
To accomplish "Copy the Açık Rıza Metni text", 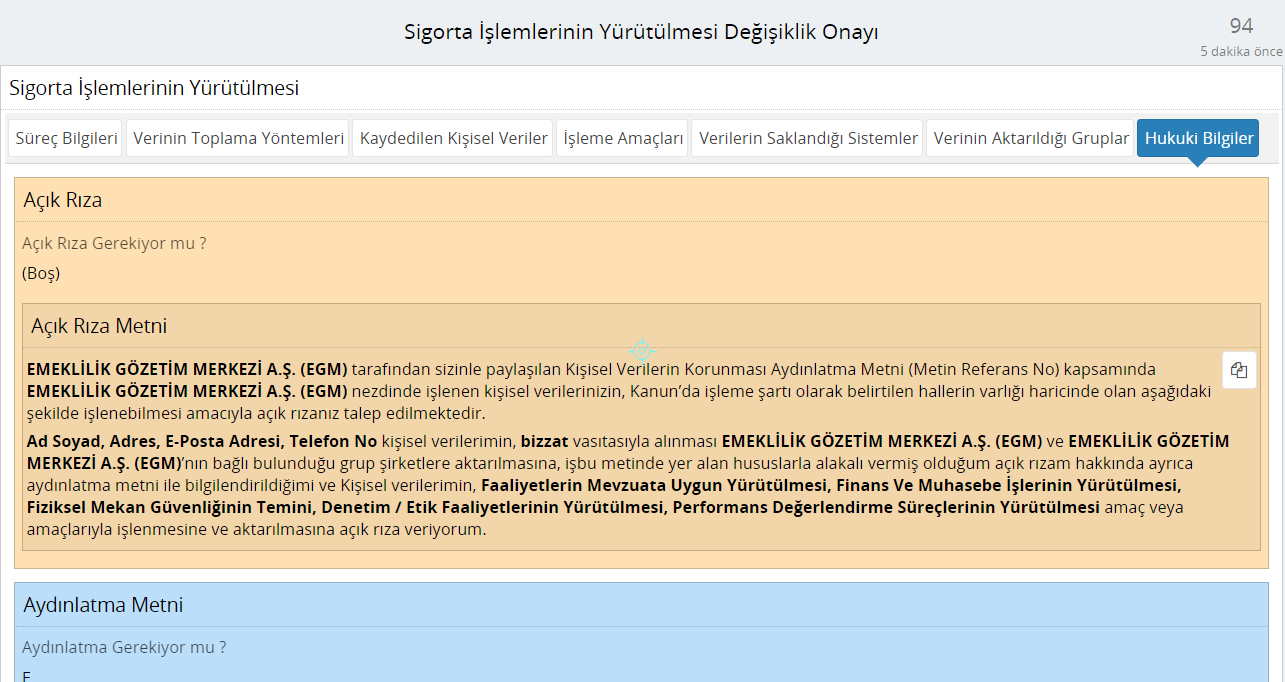I will [x=1239, y=370].
